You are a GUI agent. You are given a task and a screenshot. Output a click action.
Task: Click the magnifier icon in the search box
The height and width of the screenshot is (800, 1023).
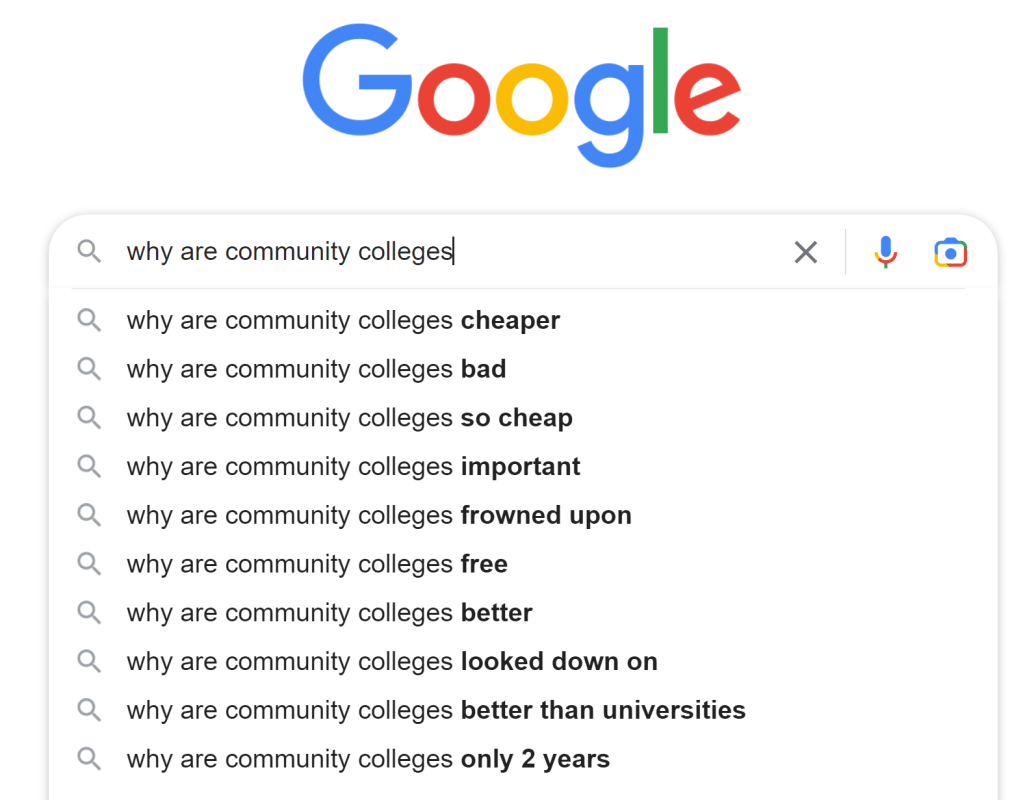tap(90, 251)
